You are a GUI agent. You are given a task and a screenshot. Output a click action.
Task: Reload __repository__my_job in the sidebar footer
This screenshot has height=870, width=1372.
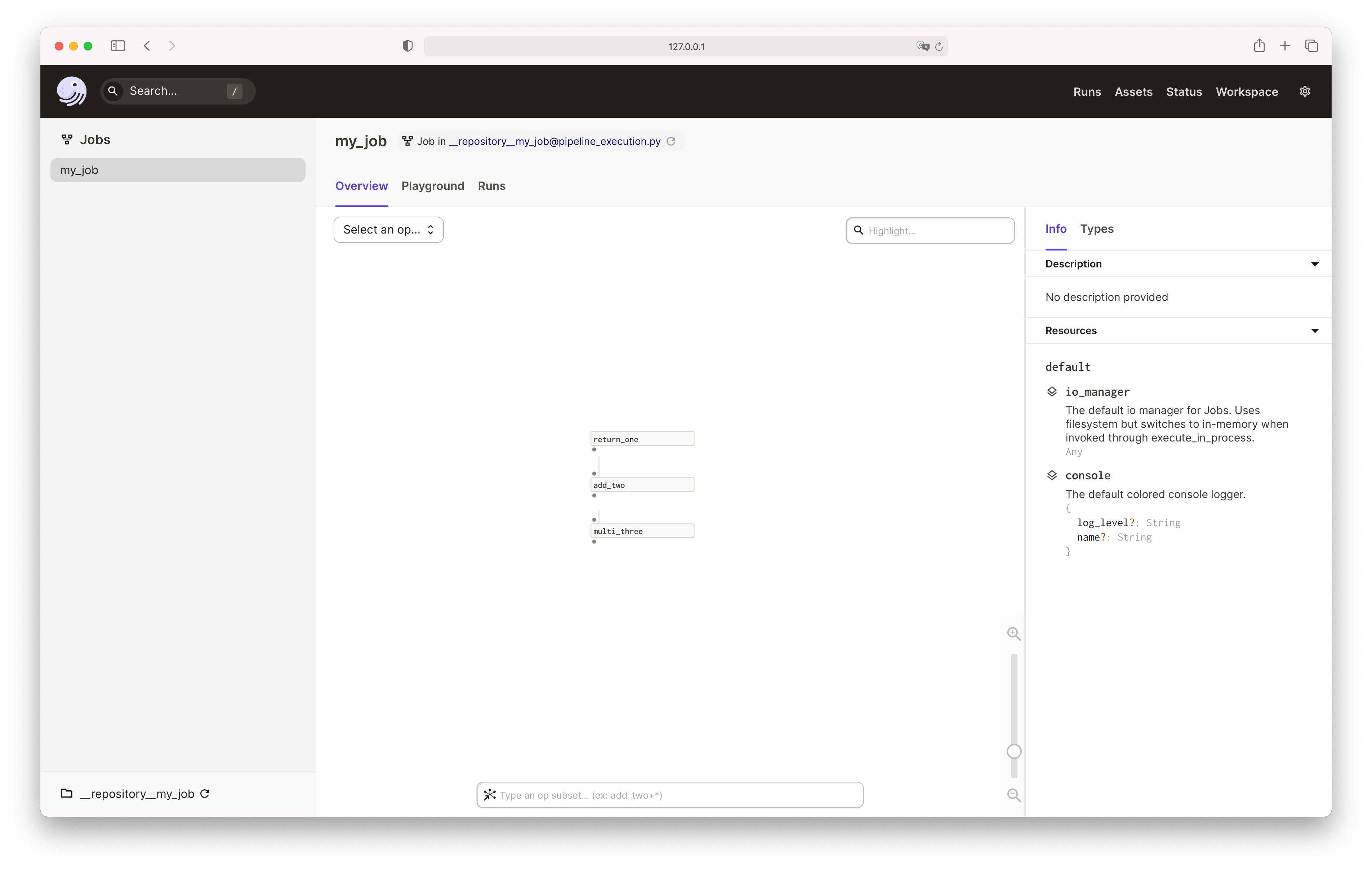point(205,794)
